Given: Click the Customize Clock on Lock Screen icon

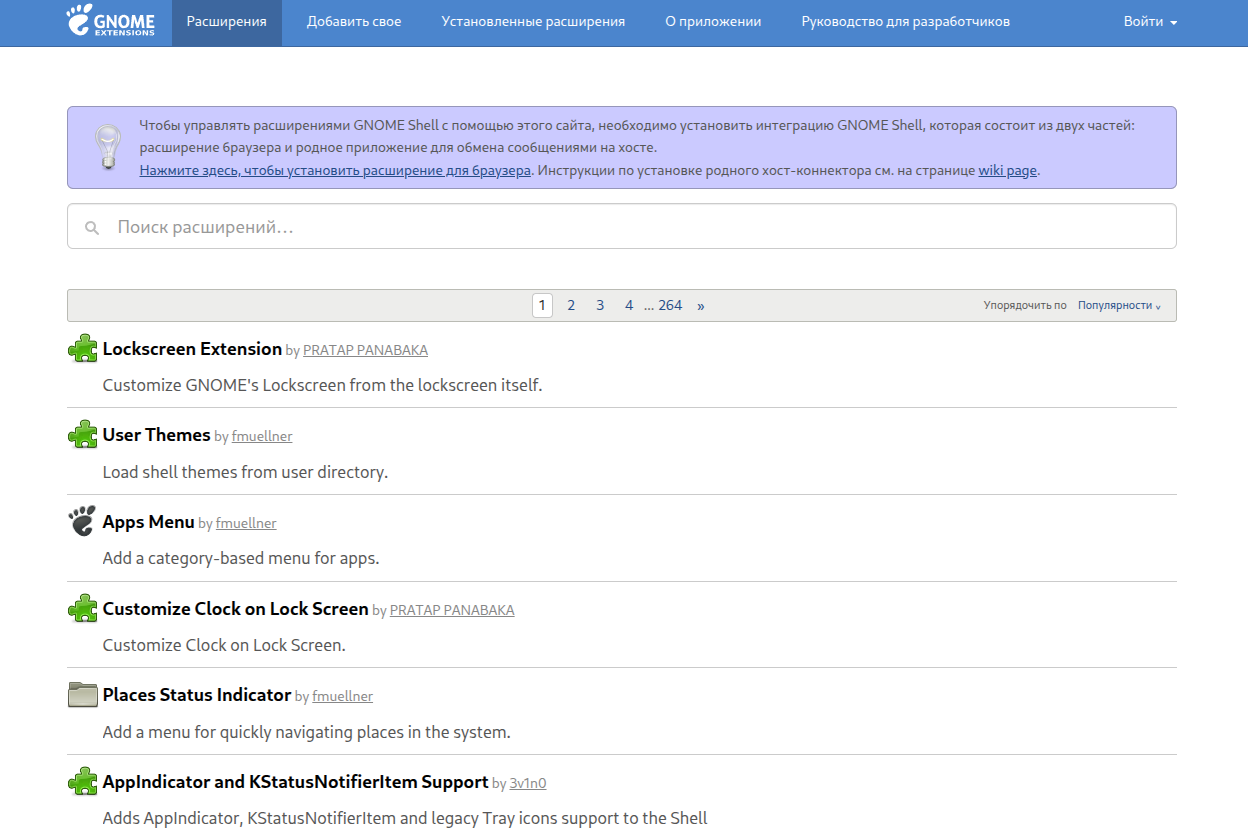Looking at the screenshot, I should pos(83,608).
